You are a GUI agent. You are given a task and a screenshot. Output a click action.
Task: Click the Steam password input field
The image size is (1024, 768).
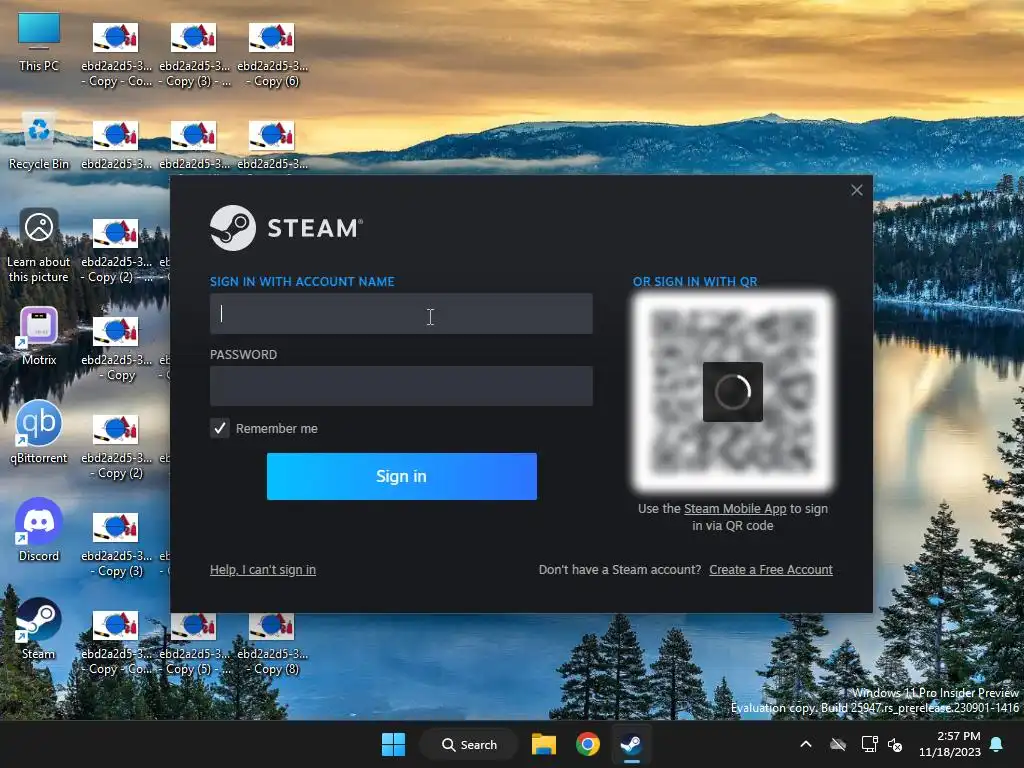(401, 386)
